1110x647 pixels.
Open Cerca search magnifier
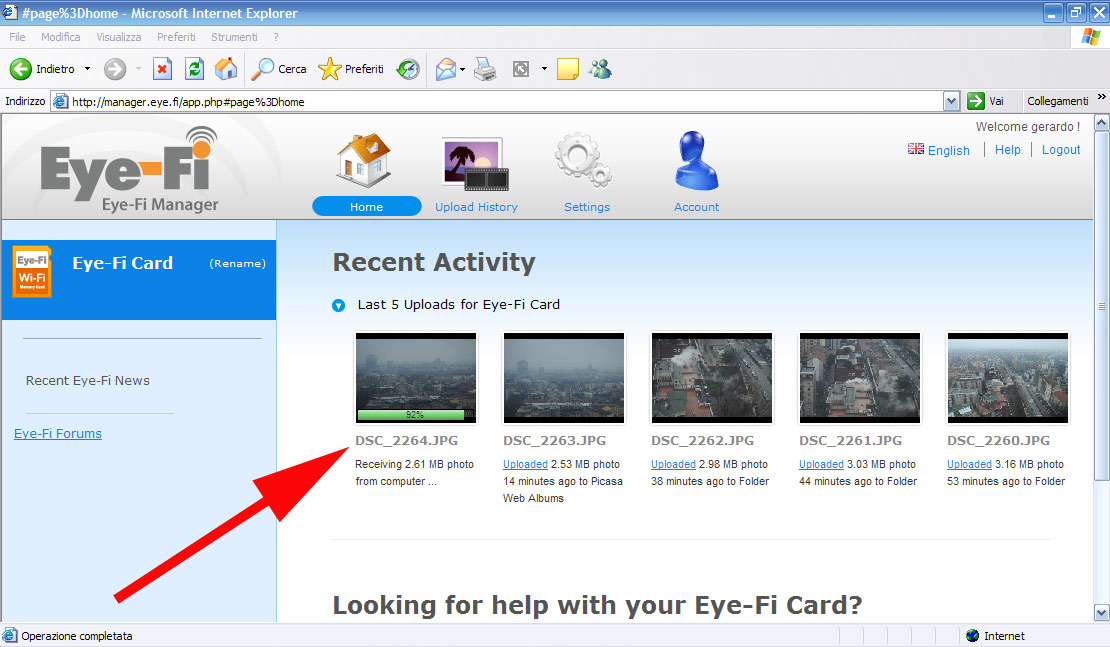coord(280,69)
